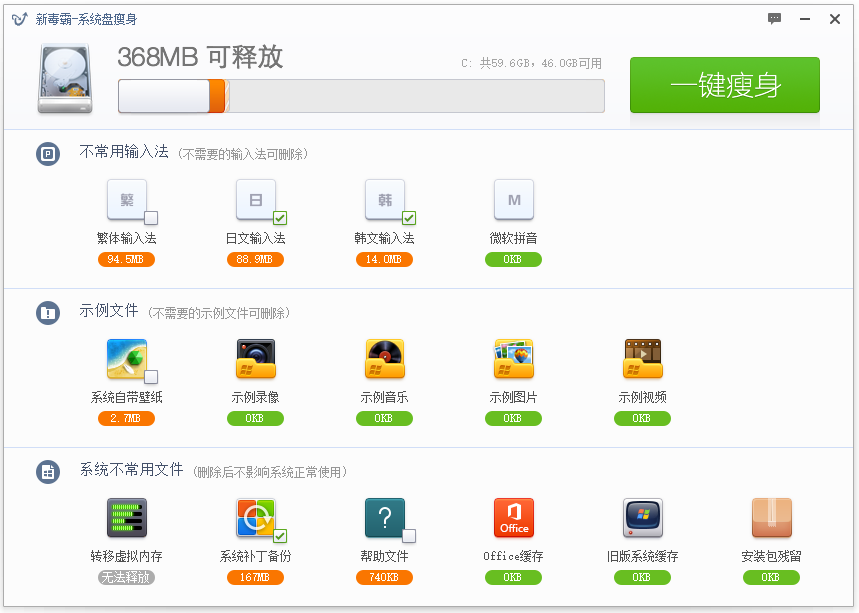Click the 转移虚拟内存 label

coord(127,557)
